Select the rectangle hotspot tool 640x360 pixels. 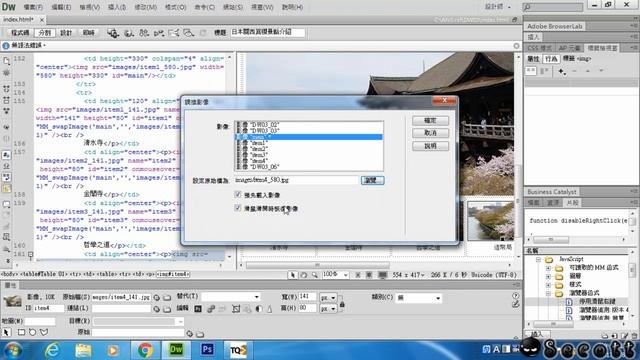pos(21,332)
